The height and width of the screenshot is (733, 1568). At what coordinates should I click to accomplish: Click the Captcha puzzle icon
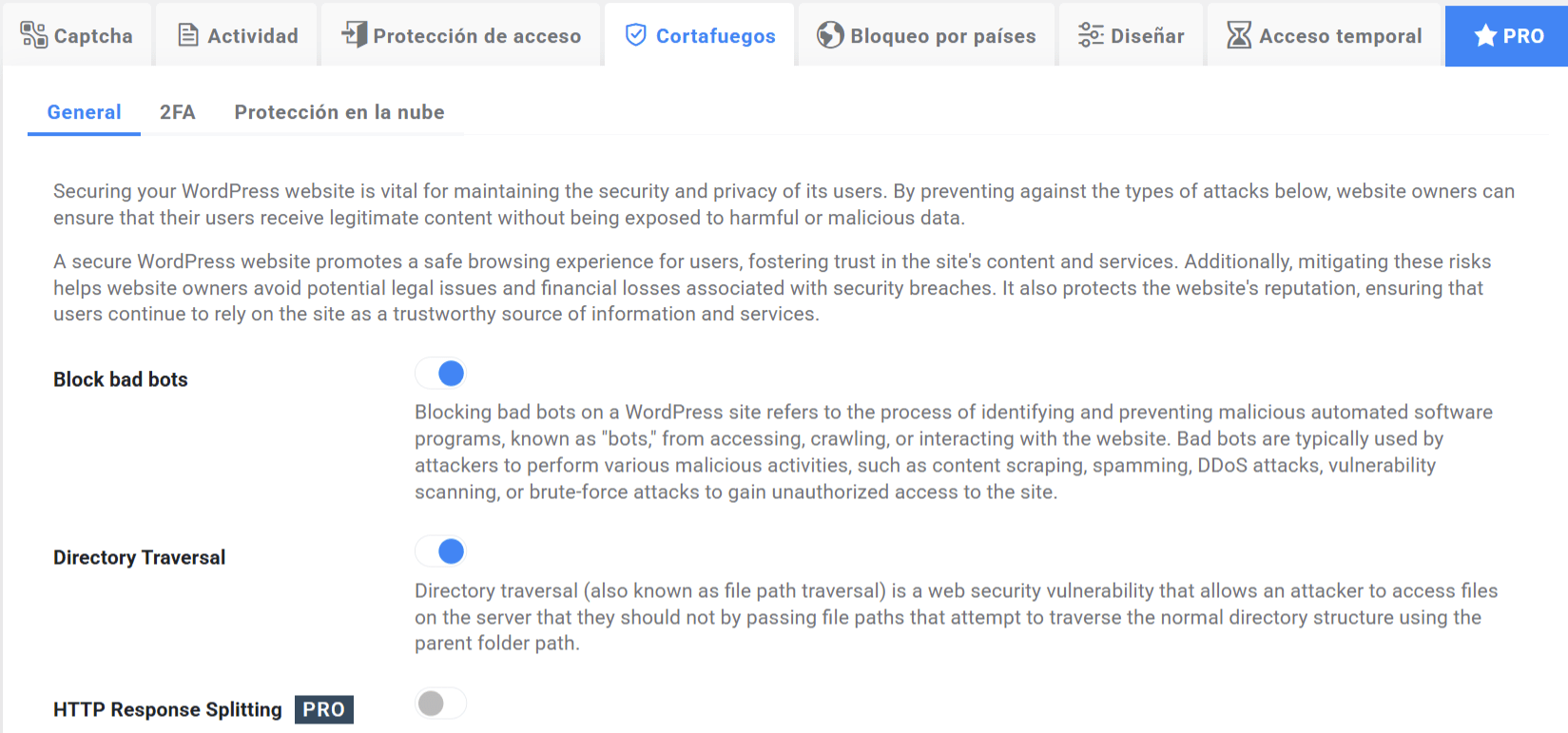point(33,35)
